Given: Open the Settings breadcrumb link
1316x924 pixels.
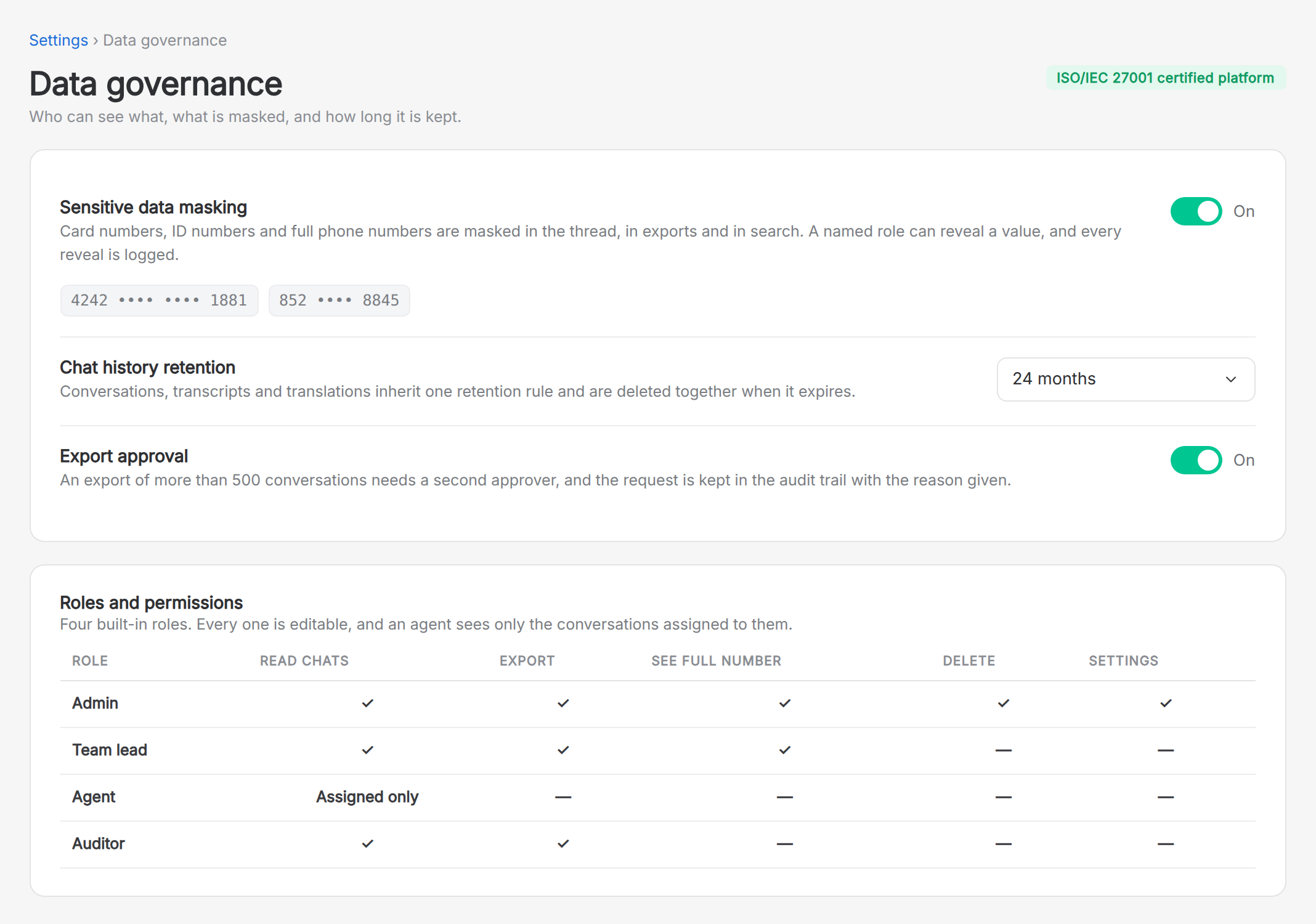Looking at the screenshot, I should point(59,40).
